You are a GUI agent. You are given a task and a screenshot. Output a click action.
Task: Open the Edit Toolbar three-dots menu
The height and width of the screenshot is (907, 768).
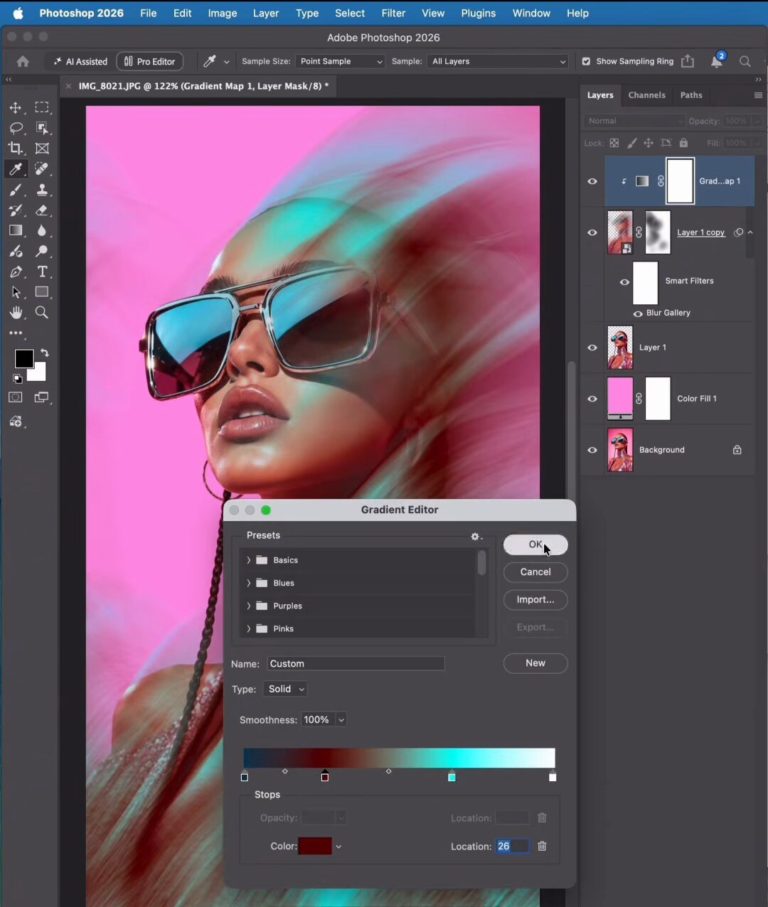16,333
